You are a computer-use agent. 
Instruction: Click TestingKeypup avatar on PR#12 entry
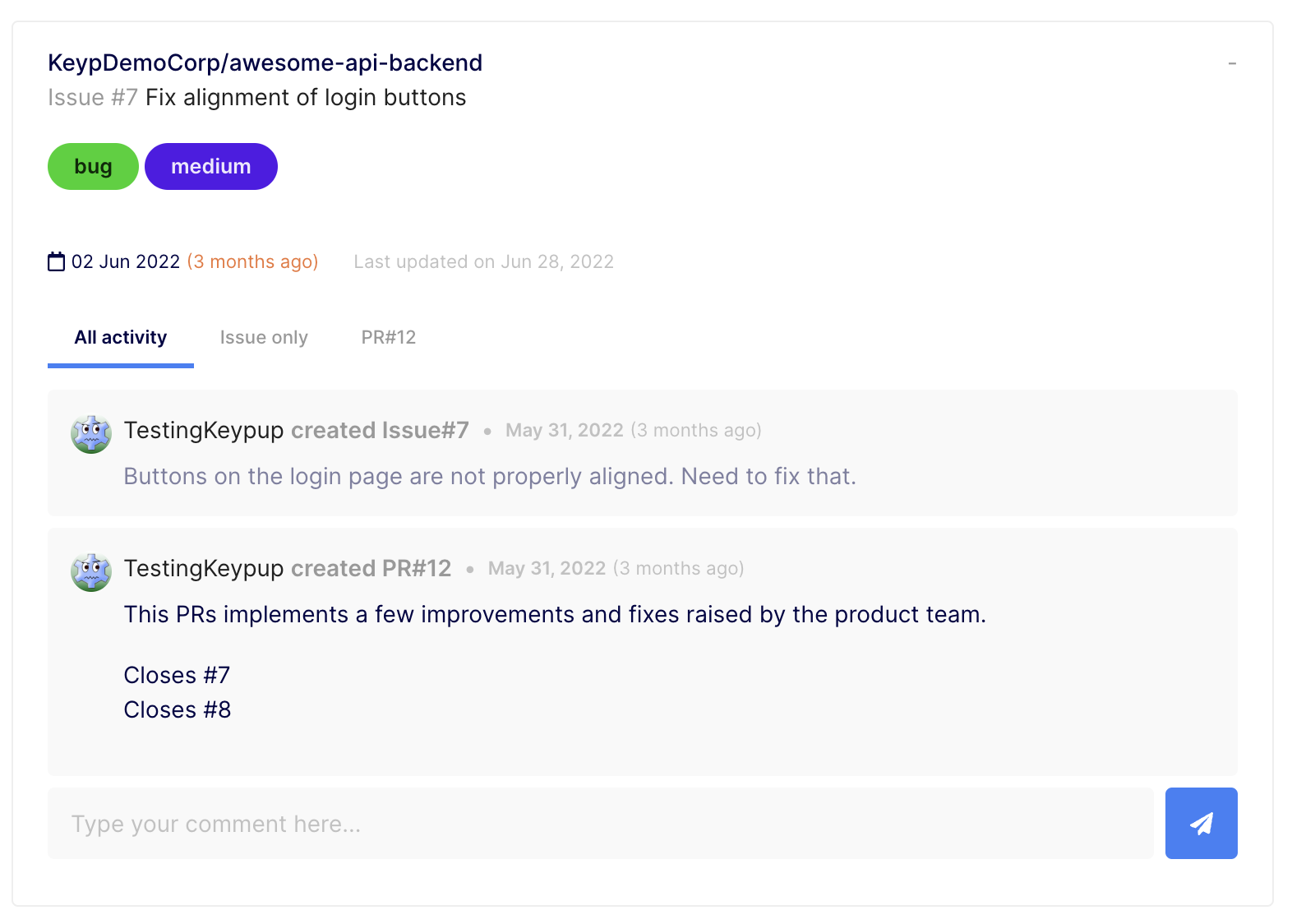tap(91, 572)
